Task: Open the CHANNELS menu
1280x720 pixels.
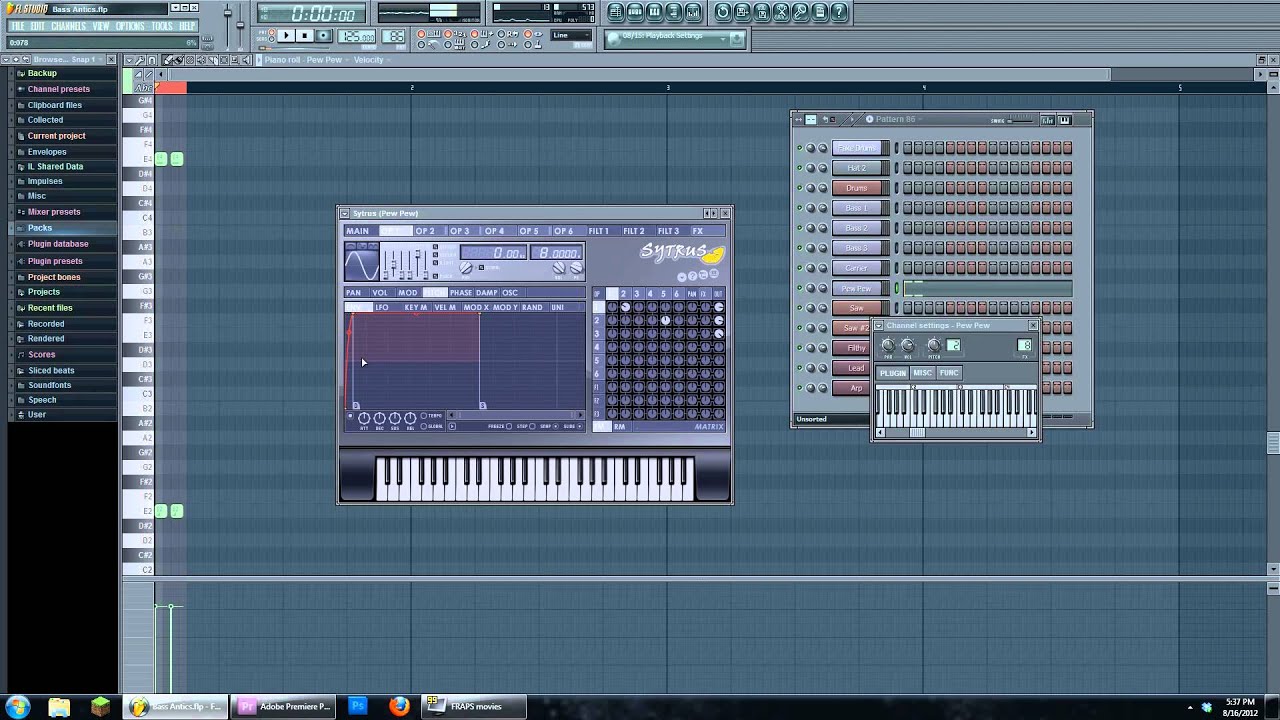Action: (68, 26)
